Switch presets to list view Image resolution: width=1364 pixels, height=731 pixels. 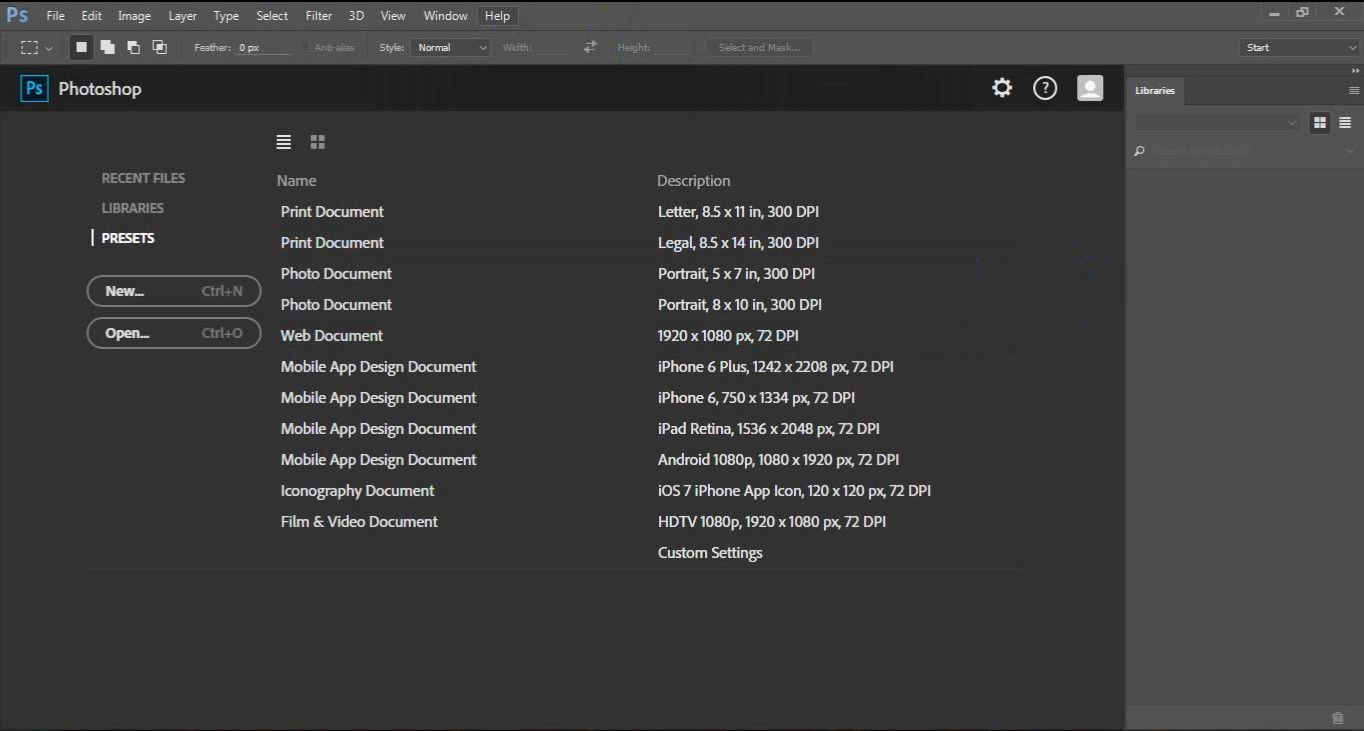284,142
